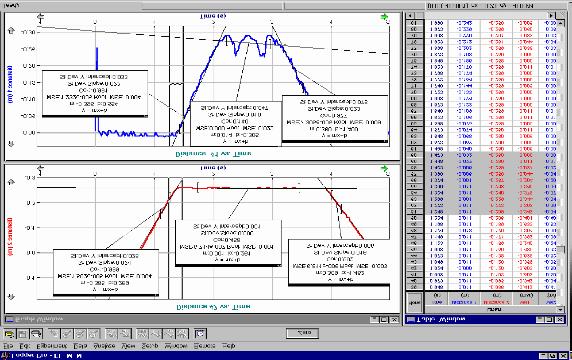Click the Save disk toolbar icon

(x=23, y=334)
